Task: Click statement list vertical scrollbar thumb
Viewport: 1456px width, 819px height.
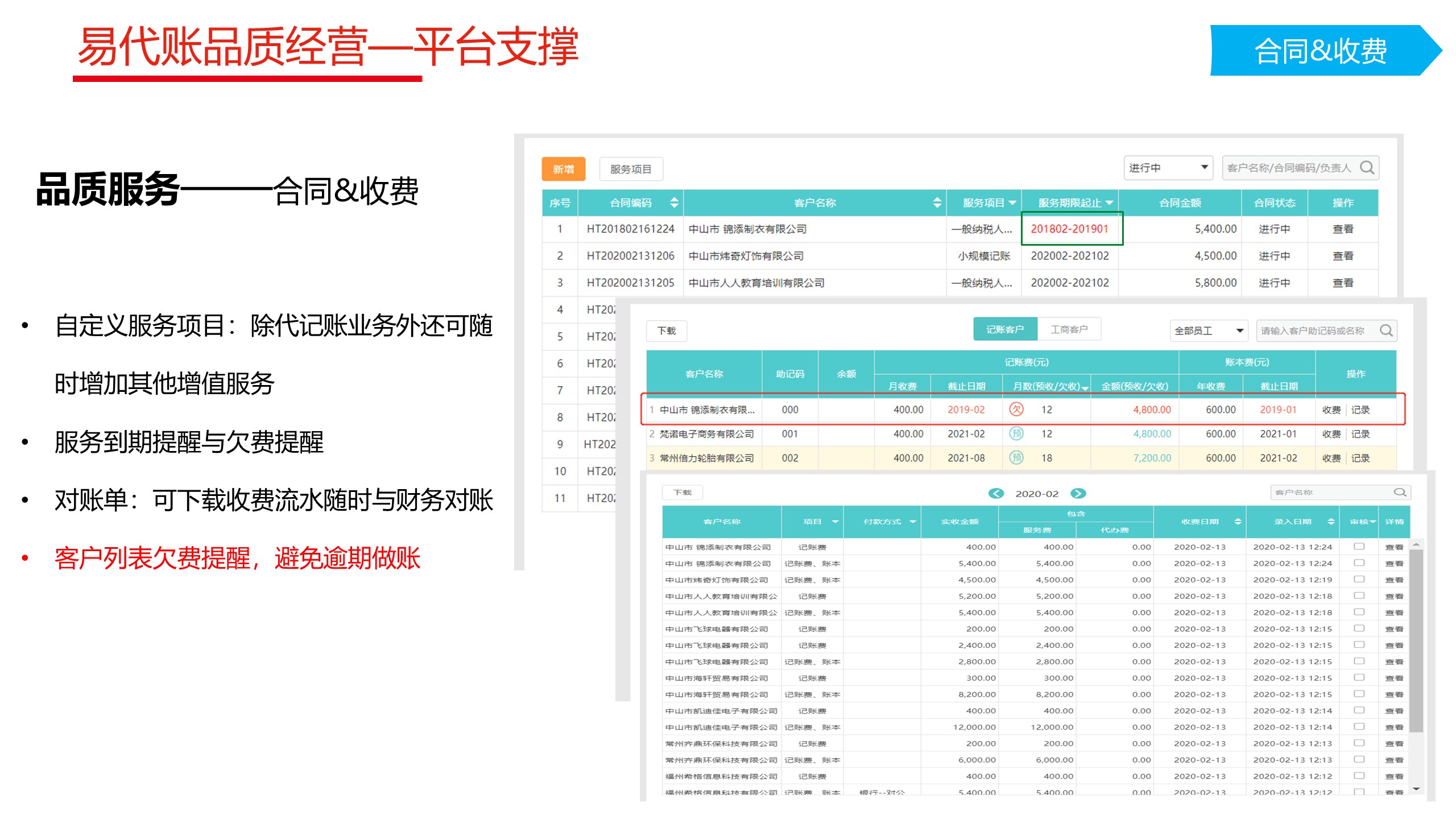Action: [1416, 641]
